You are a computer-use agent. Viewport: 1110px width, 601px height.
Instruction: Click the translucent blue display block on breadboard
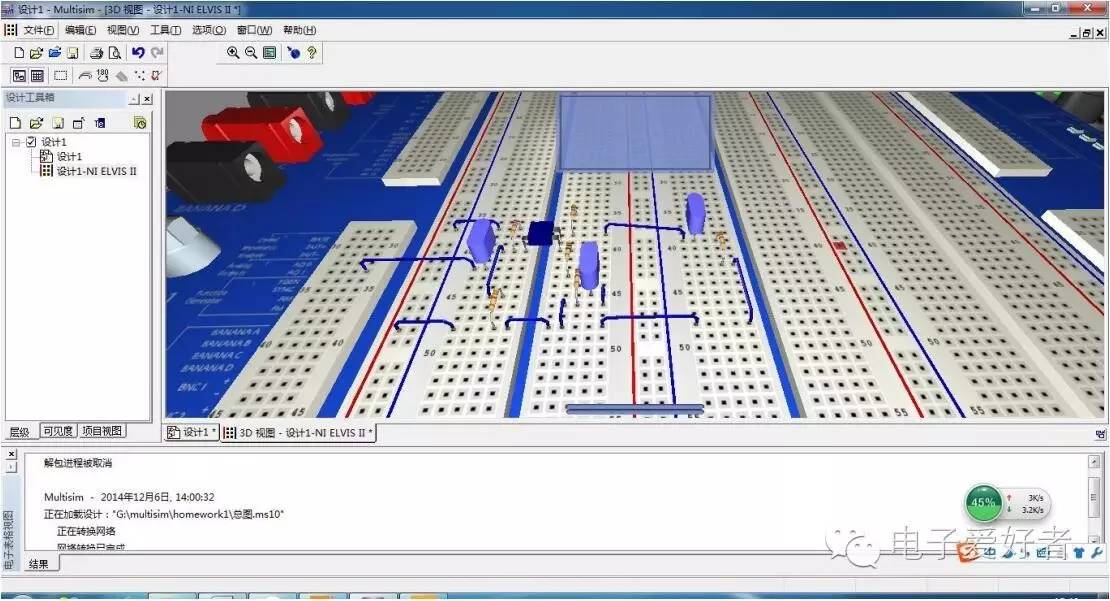635,133
